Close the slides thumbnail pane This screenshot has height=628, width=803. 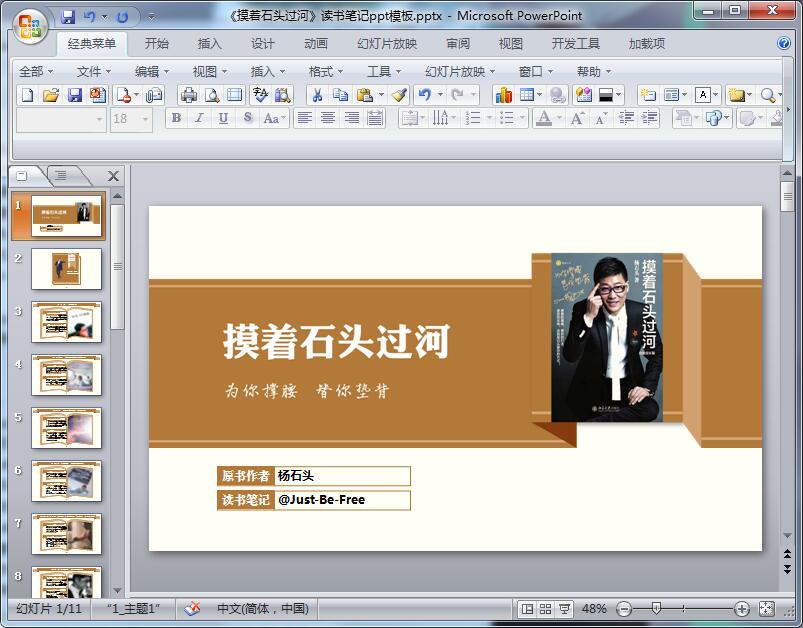click(114, 176)
